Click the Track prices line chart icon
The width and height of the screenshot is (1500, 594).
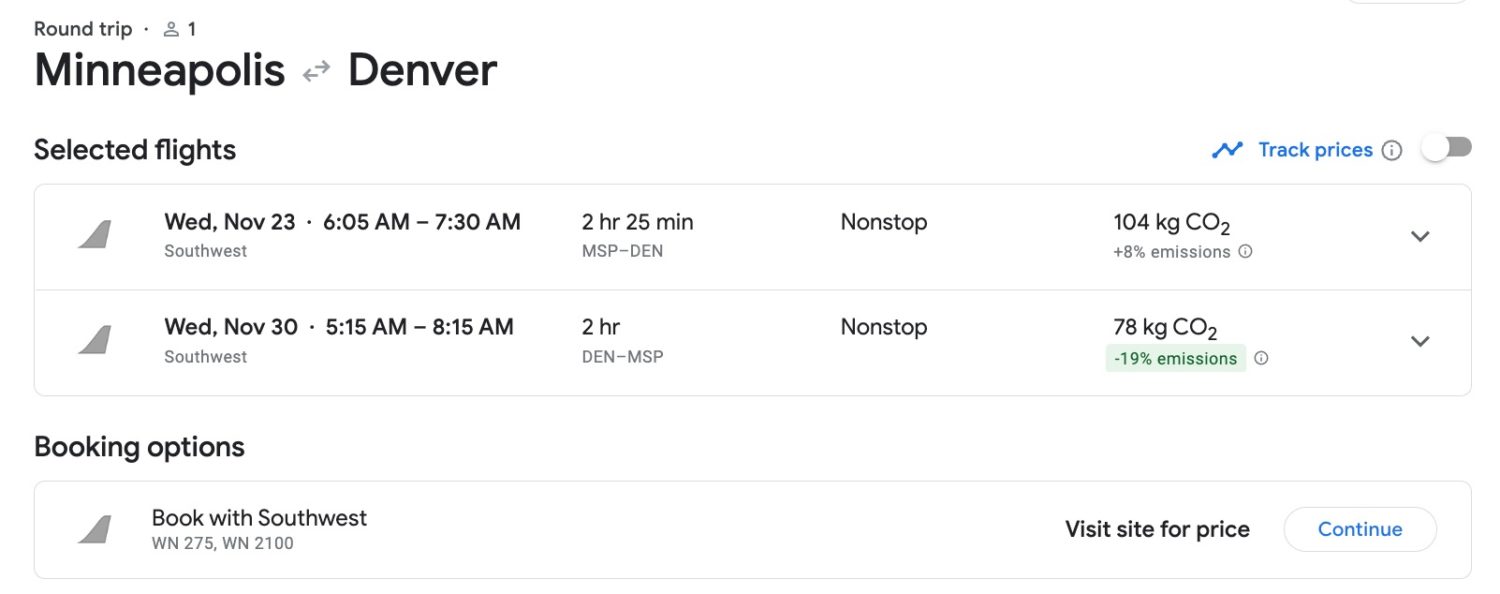pyautogui.click(x=1226, y=149)
